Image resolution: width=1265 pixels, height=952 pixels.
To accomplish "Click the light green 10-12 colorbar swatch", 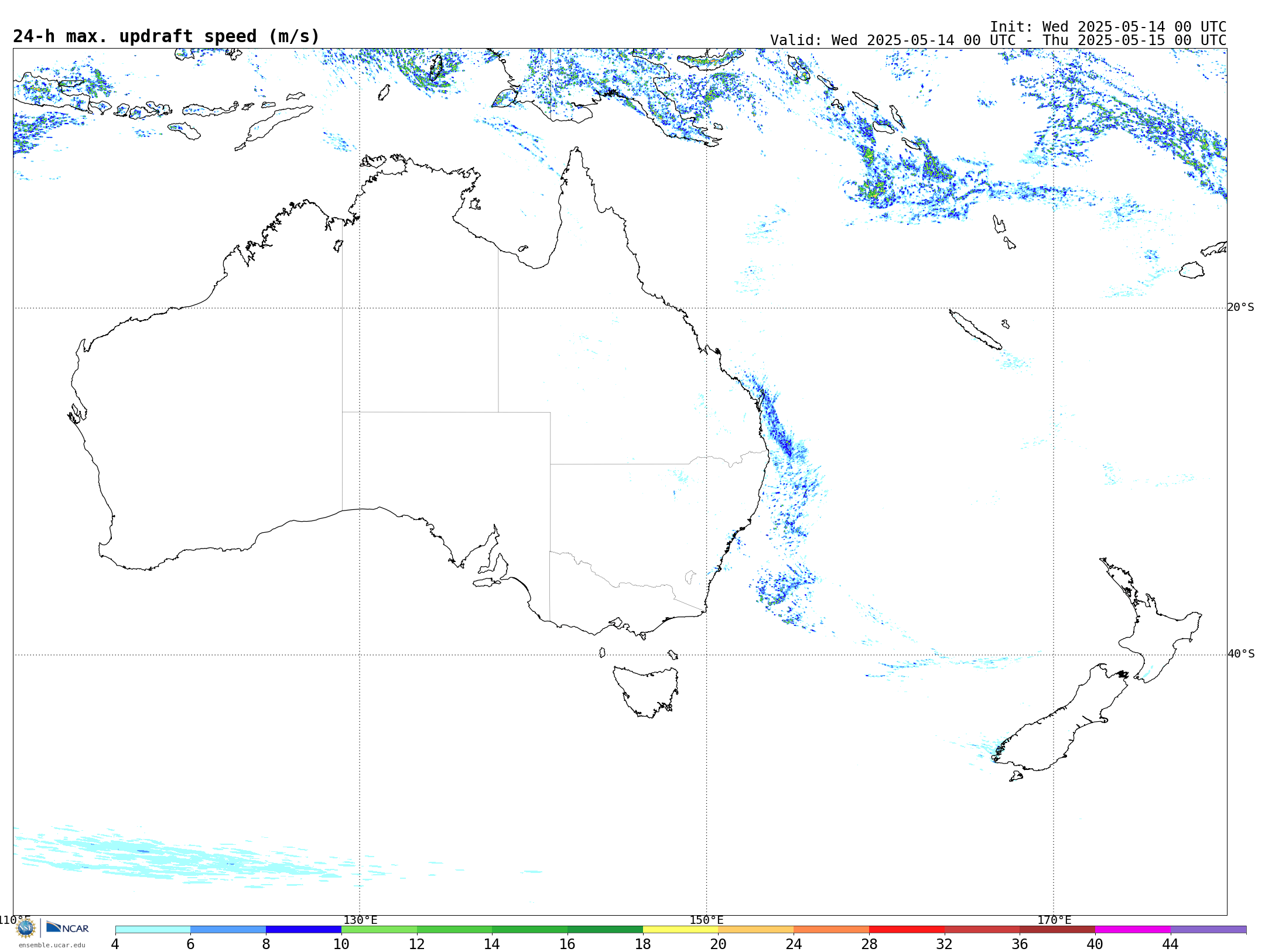I will click(x=379, y=930).
